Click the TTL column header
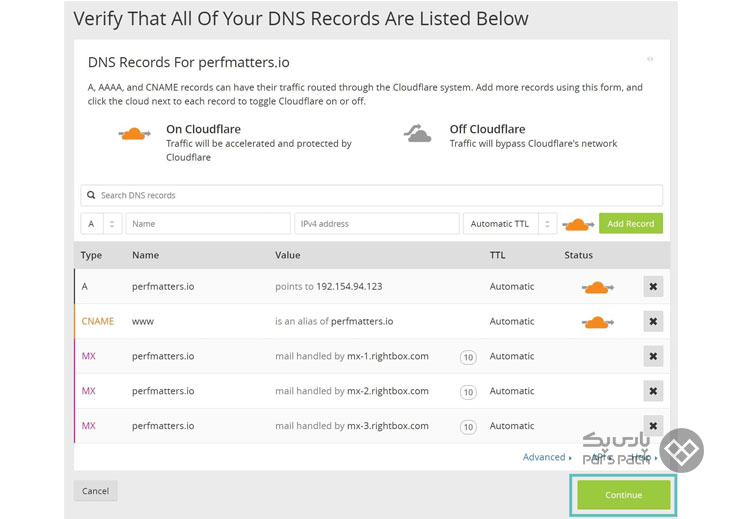The height and width of the screenshot is (519, 750). [x=497, y=255]
